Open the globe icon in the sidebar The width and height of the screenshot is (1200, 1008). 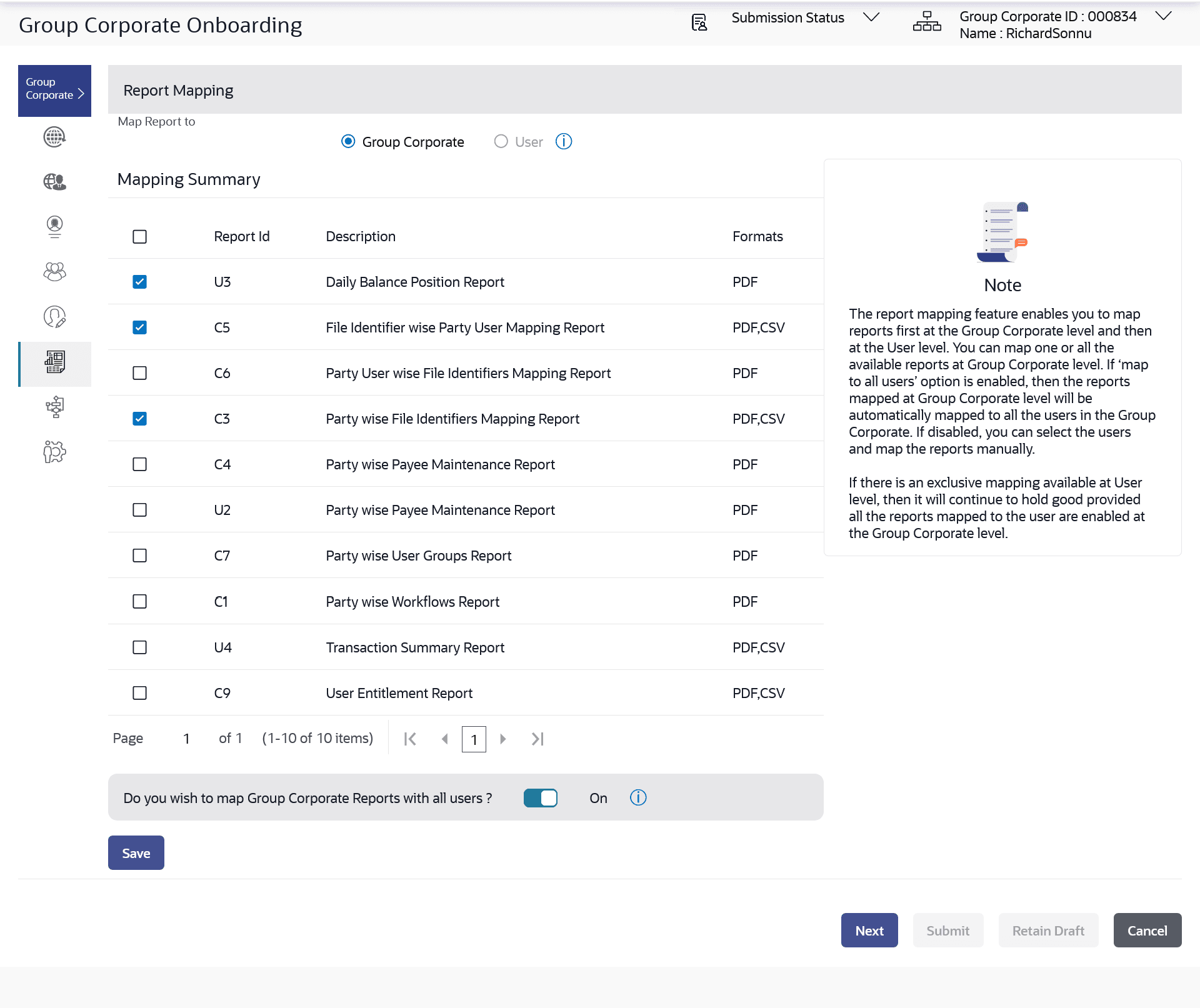(54, 137)
